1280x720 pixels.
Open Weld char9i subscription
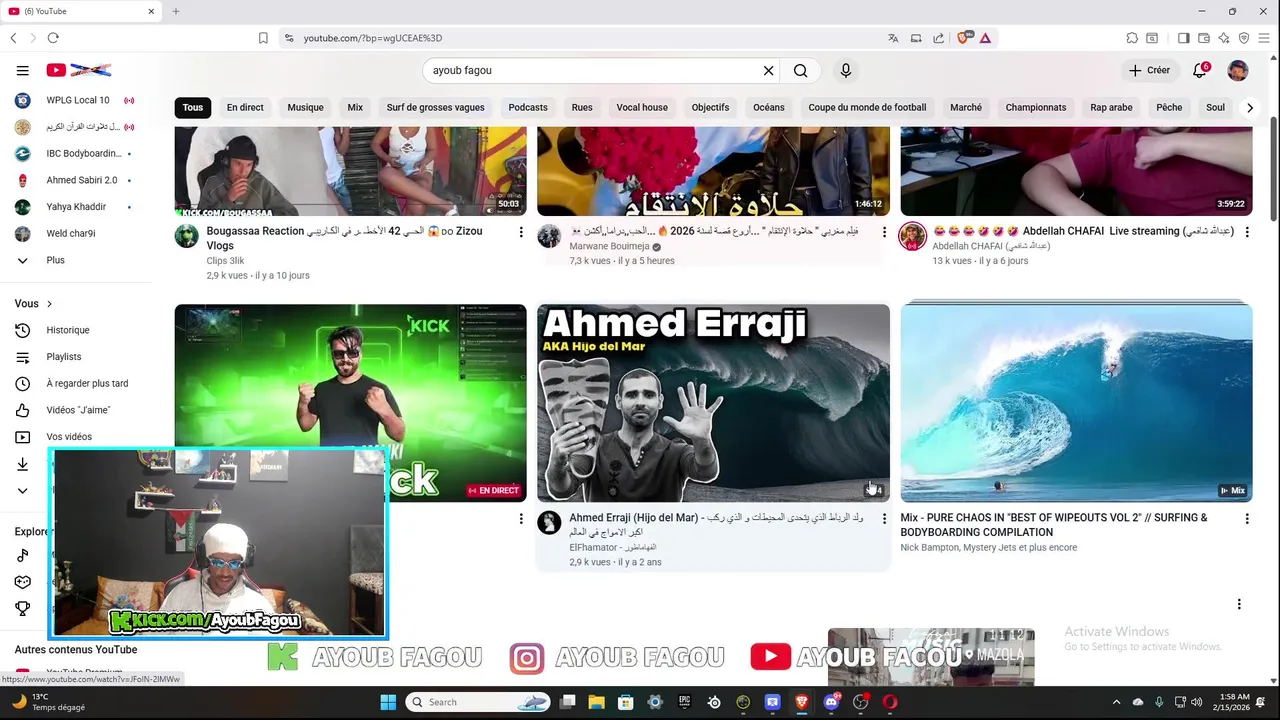coord(75,233)
